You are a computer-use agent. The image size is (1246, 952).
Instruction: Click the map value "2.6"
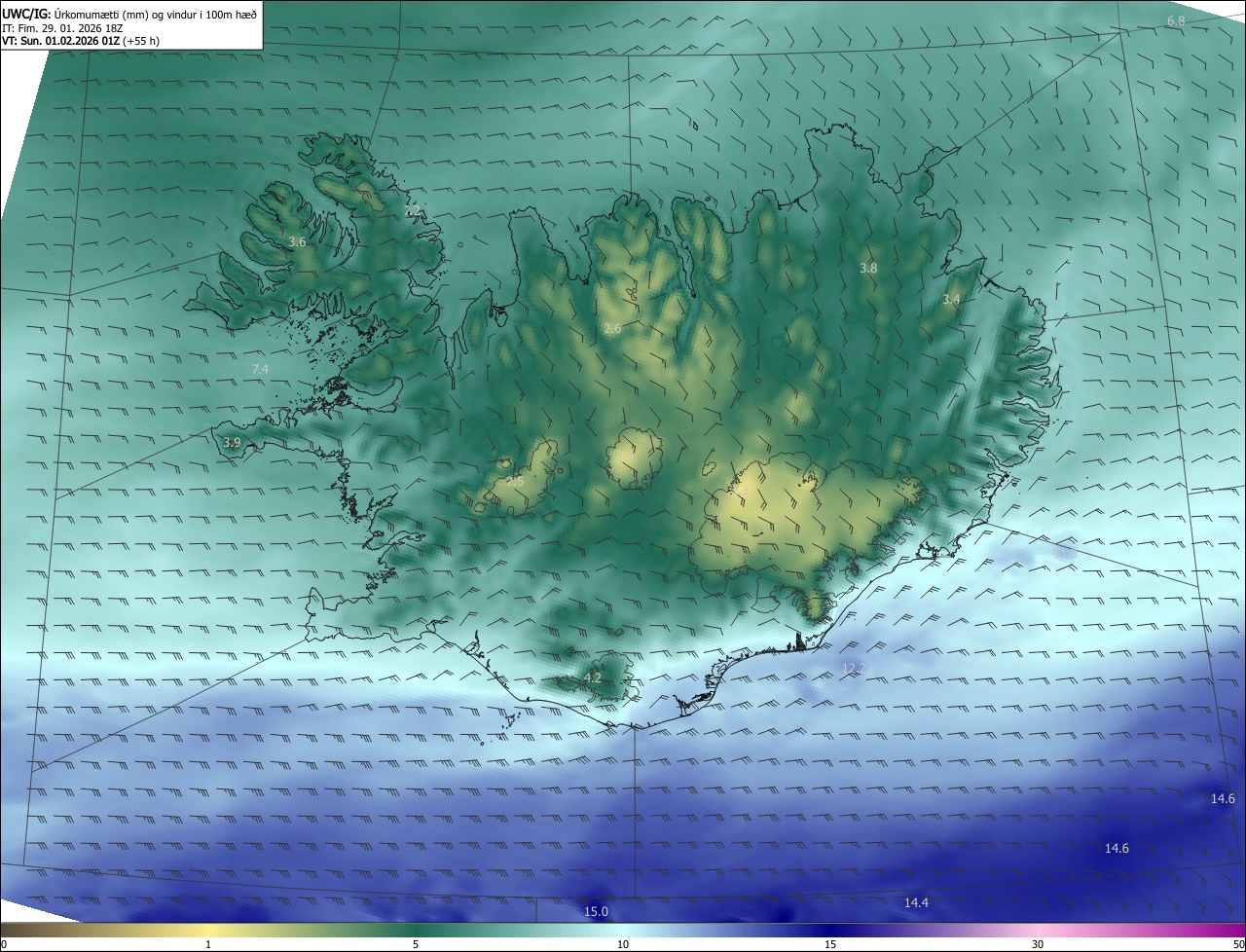[612, 329]
